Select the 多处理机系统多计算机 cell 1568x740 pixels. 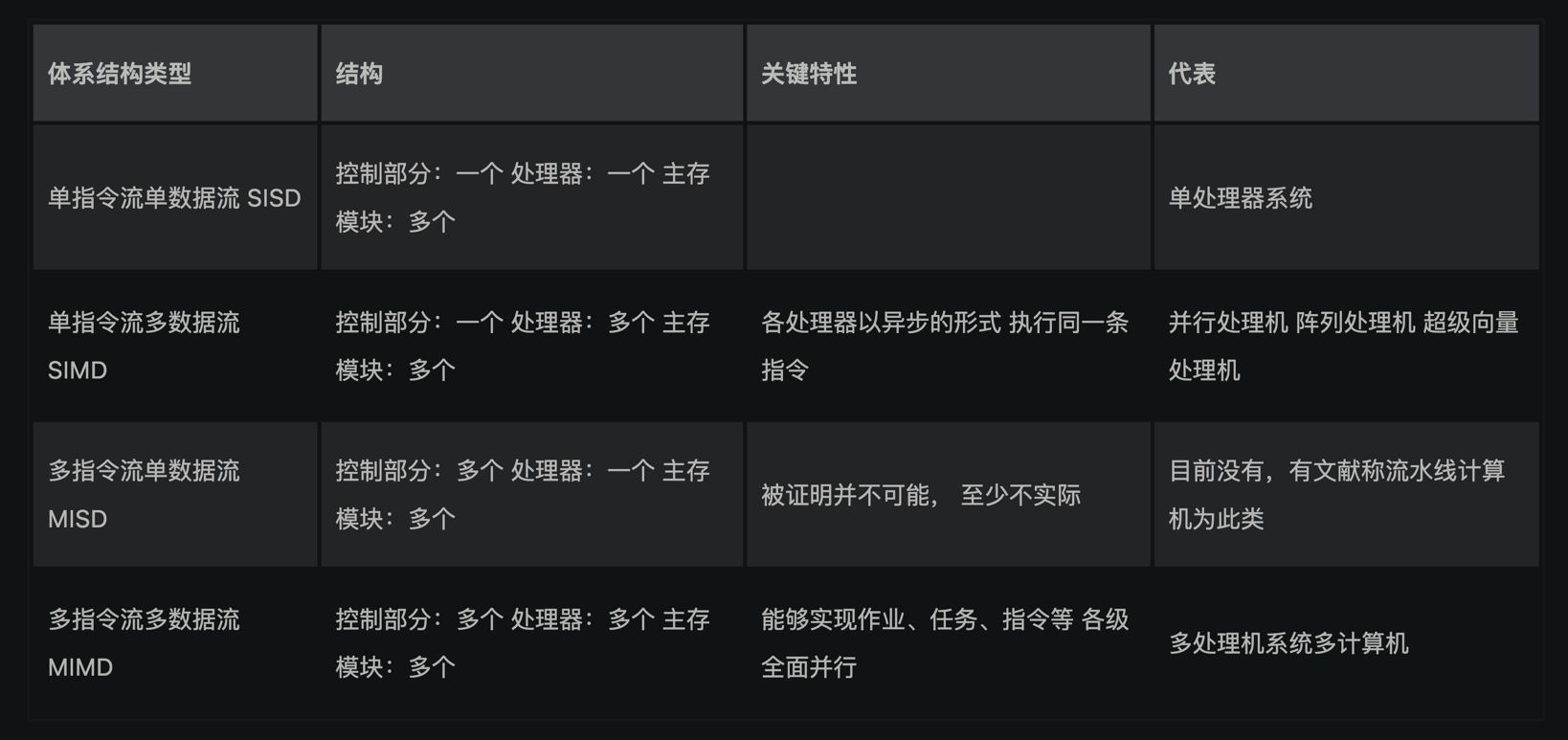tap(1288, 643)
